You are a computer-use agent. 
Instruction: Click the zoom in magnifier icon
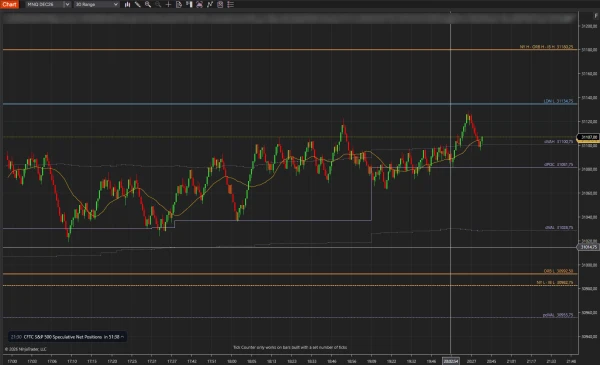pyautogui.click(x=148, y=5)
